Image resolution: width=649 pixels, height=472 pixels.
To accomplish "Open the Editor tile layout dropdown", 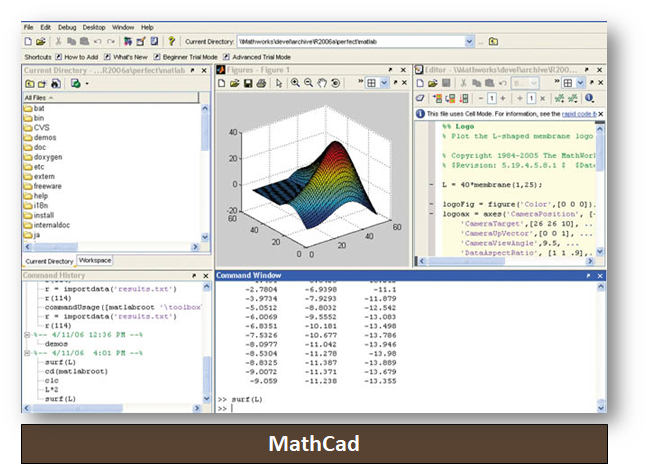I will pos(580,83).
